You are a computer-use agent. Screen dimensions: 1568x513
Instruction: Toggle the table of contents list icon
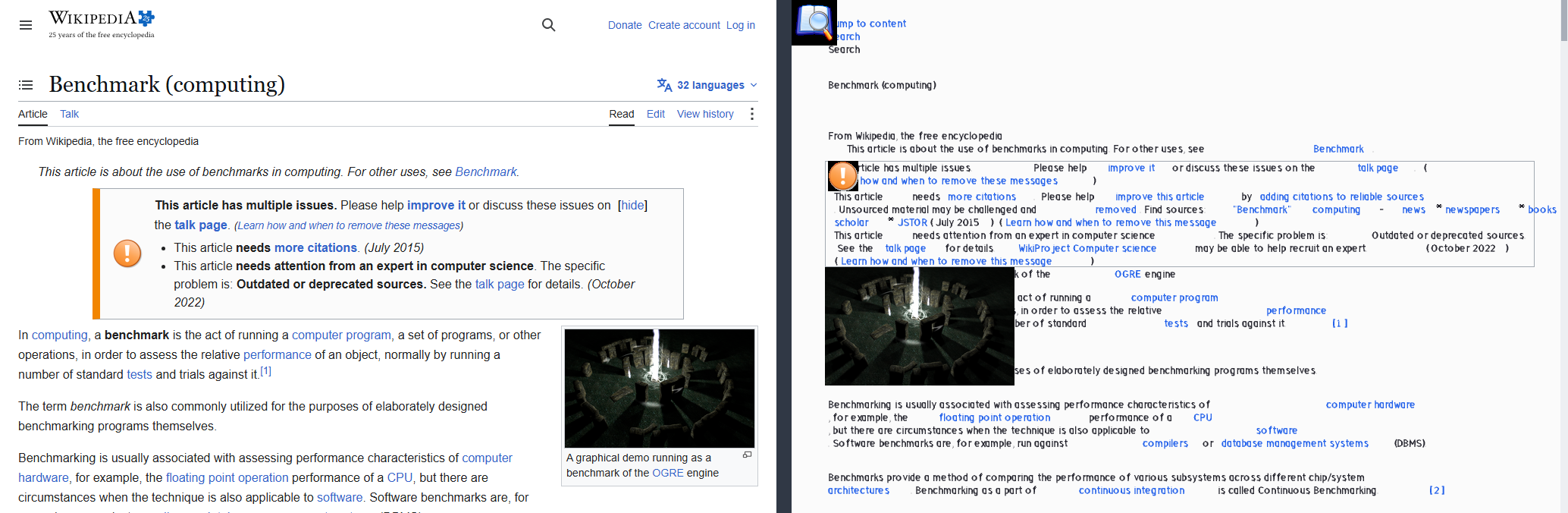click(26, 85)
